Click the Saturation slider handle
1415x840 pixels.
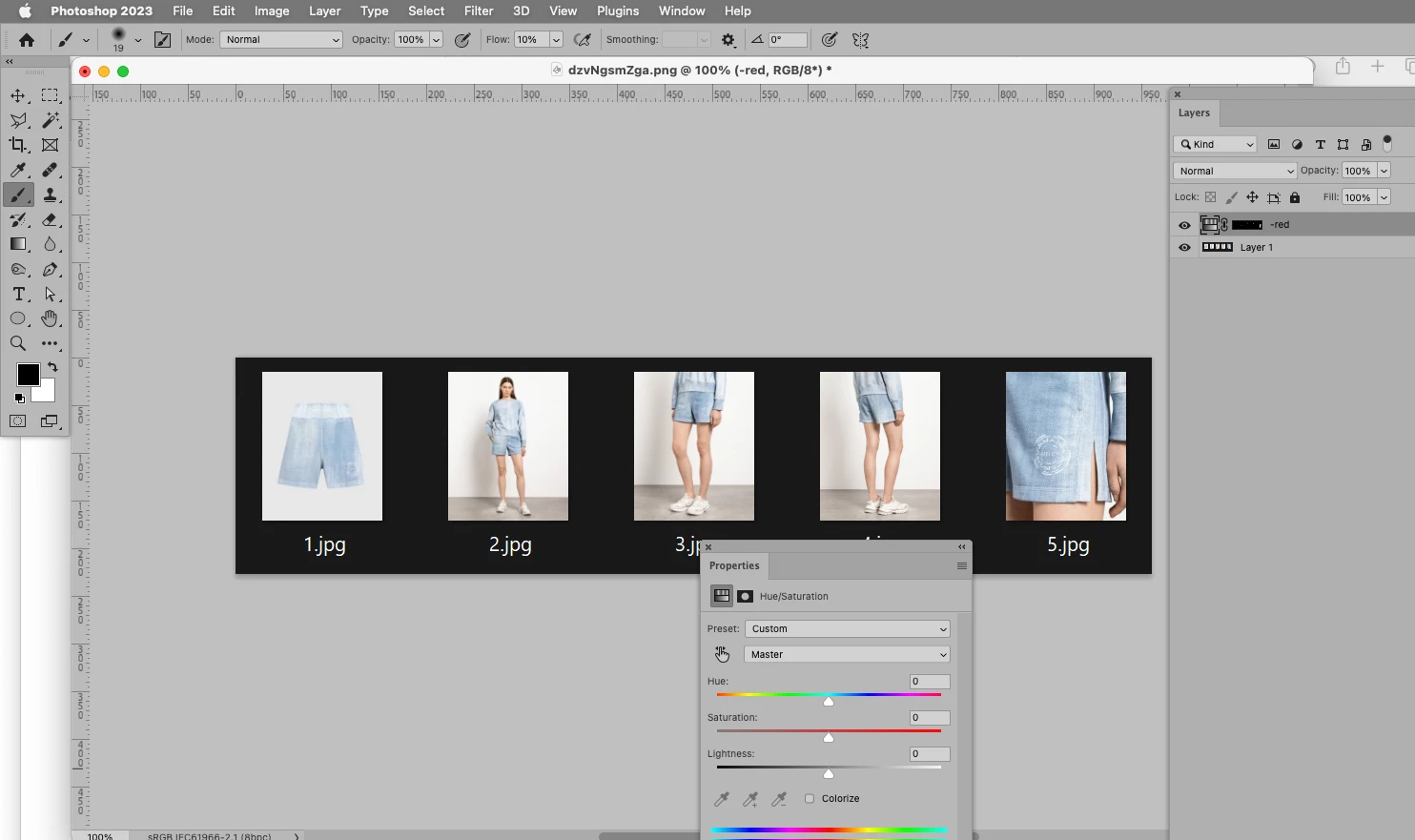(829, 737)
